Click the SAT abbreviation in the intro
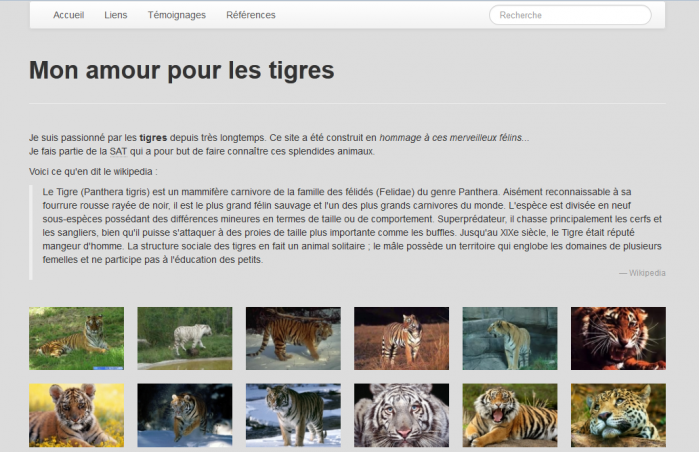 click(118, 152)
